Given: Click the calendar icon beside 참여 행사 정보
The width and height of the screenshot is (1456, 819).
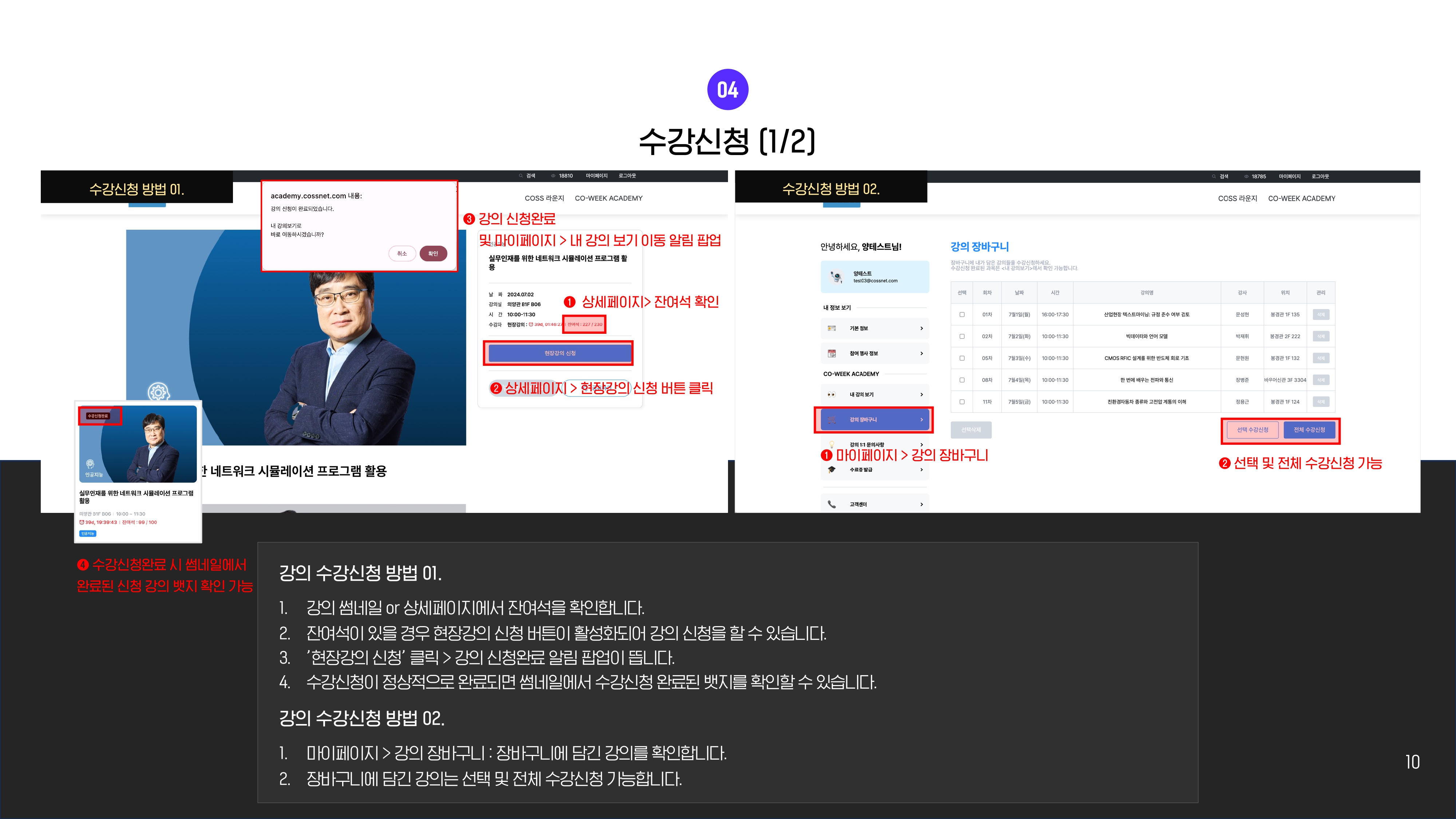Looking at the screenshot, I should [x=831, y=353].
